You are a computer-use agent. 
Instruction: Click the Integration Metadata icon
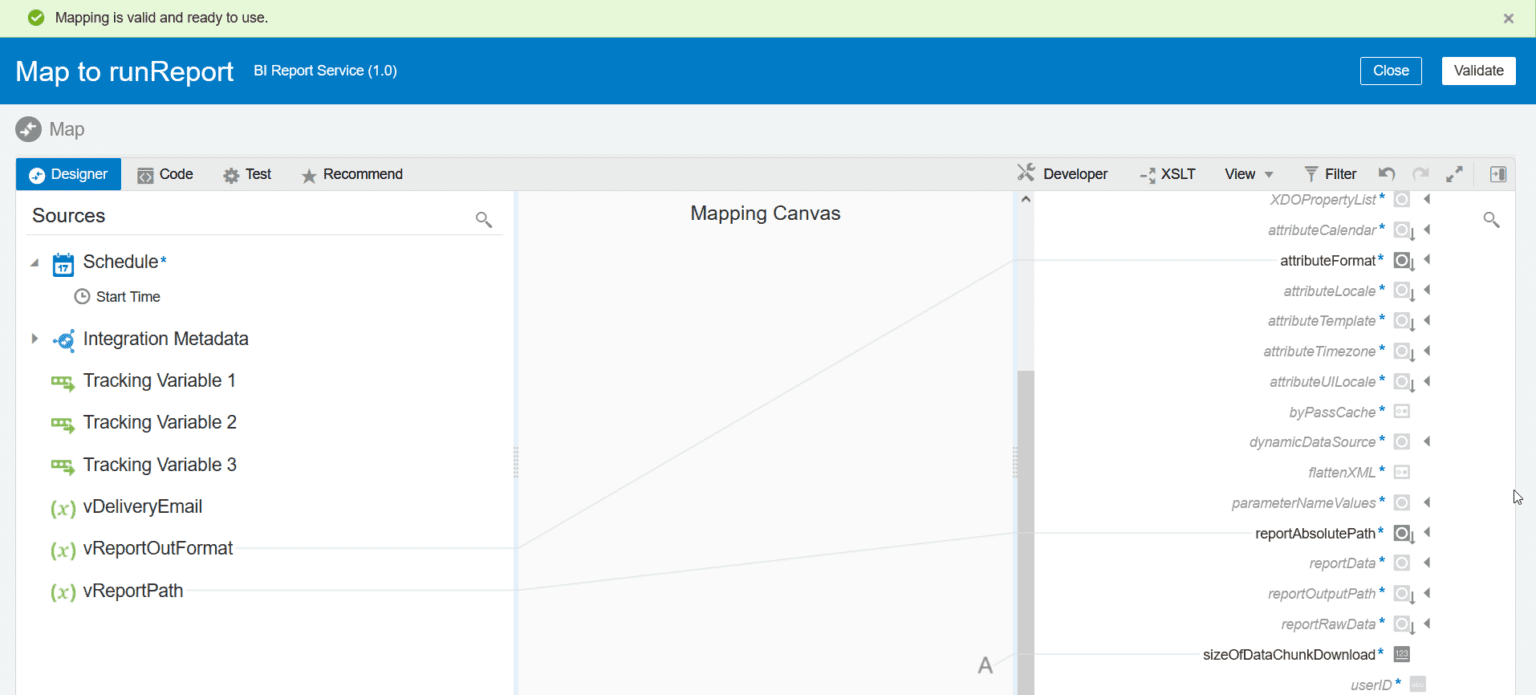point(63,339)
